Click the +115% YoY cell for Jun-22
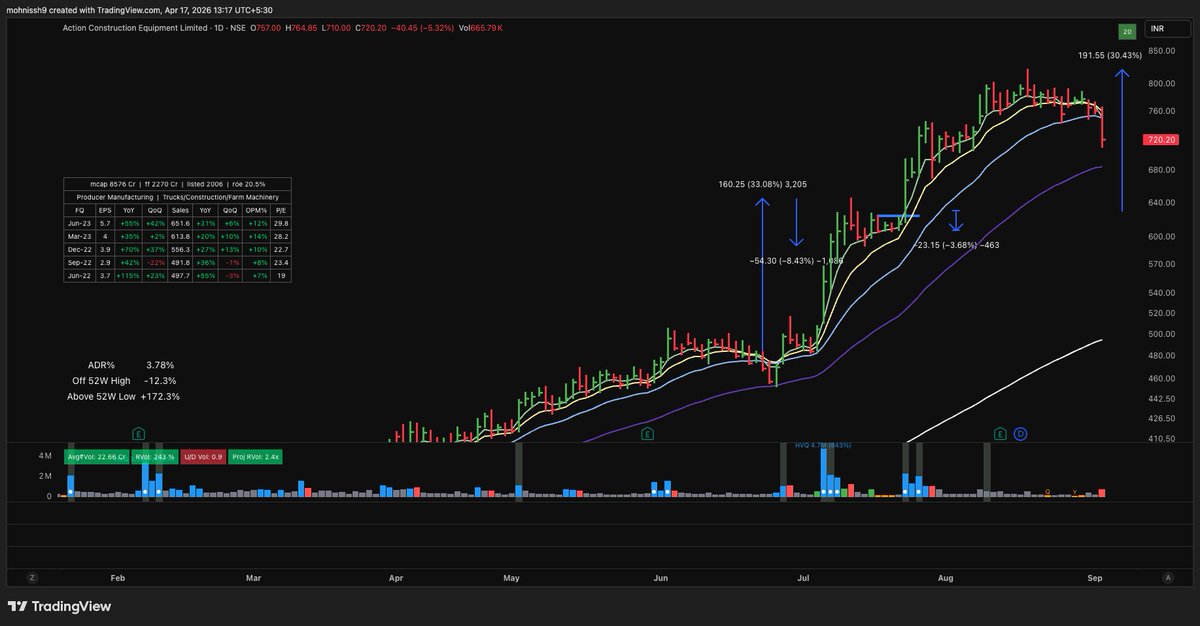Image resolution: width=1200 pixels, height=626 pixels. point(129,276)
